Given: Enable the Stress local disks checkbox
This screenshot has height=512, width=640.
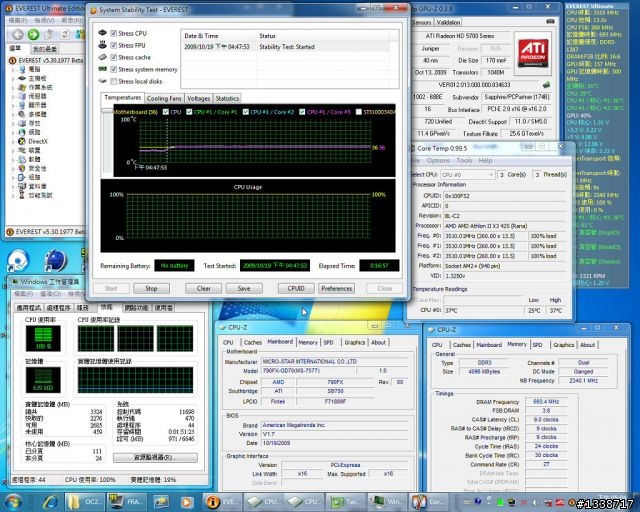Looking at the screenshot, I should pyautogui.click(x=113, y=81).
